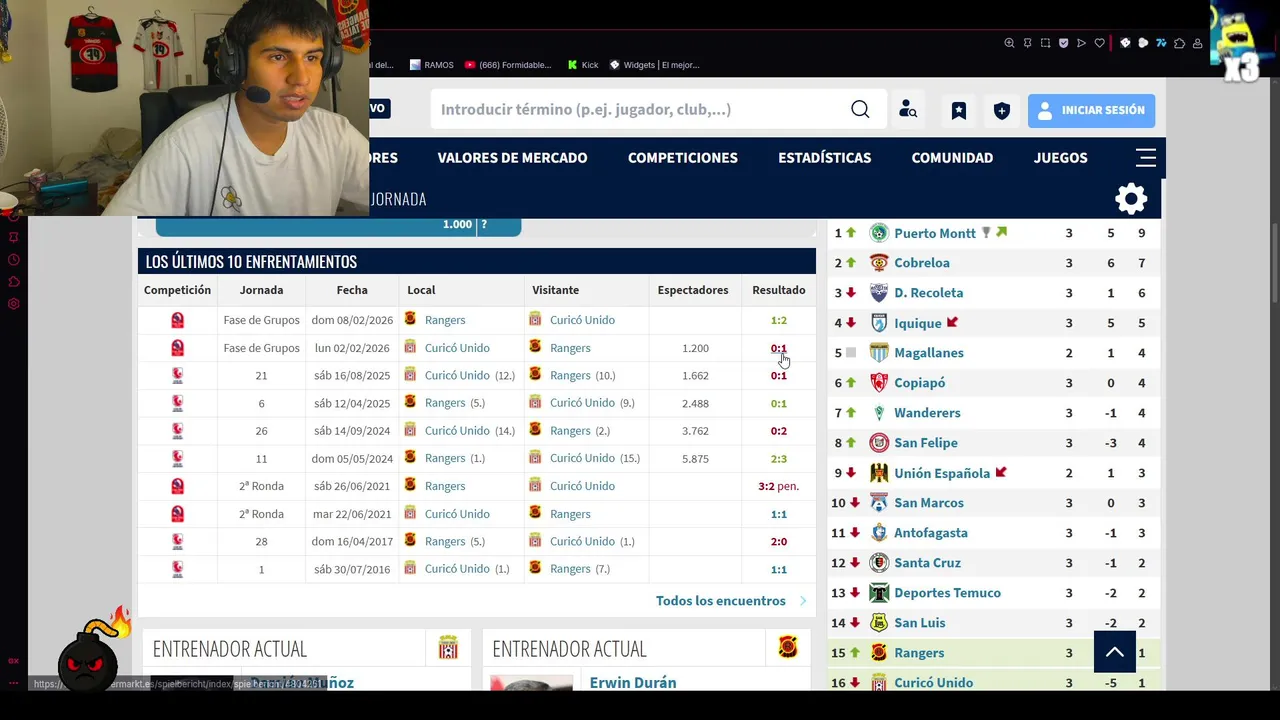Open the 3:2 pen. match result
Image resolution: width=1280 pixels, height=720 pixels.
click(x=778, y=486)
